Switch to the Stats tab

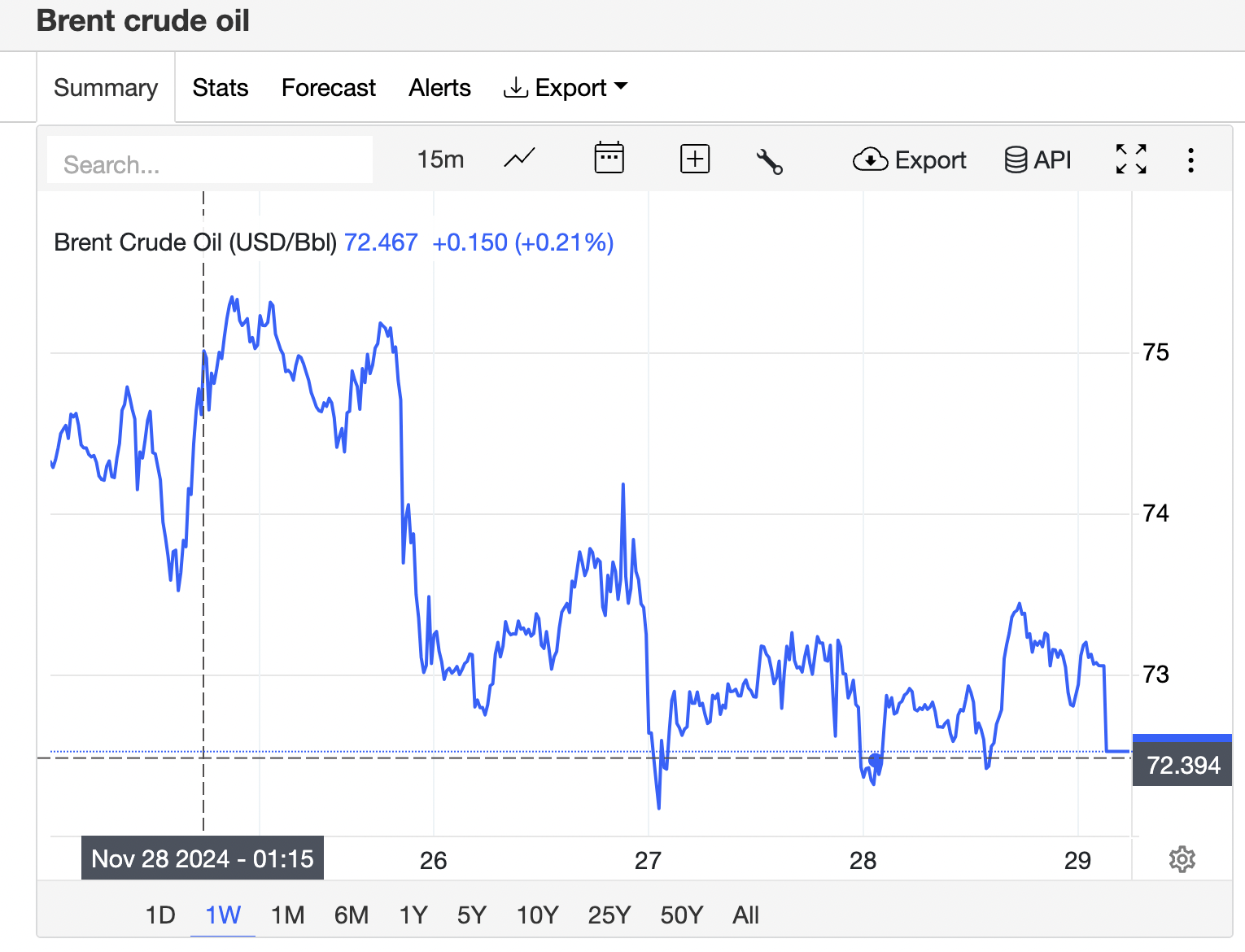221,88
